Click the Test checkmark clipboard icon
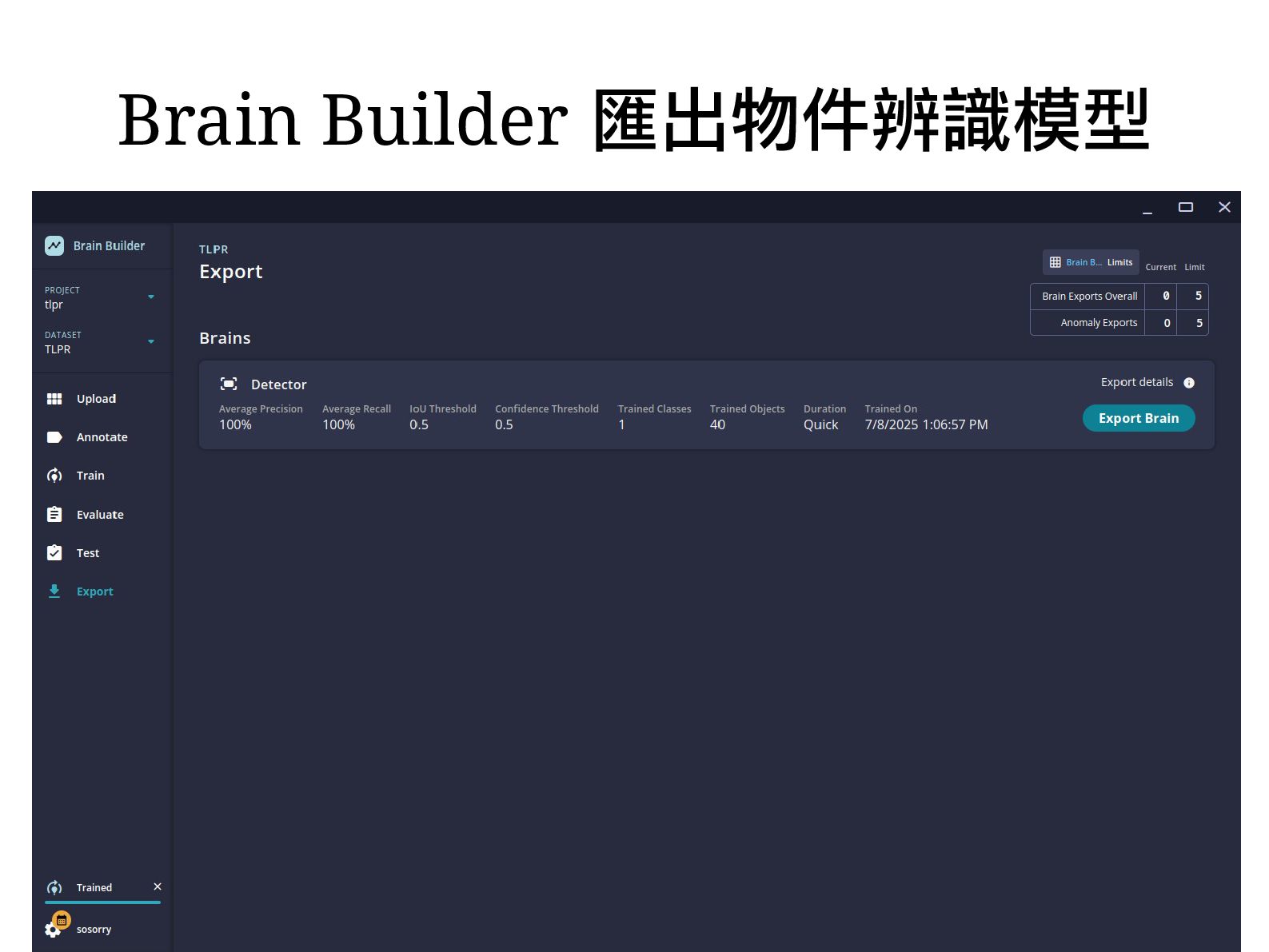 [54, 552]
